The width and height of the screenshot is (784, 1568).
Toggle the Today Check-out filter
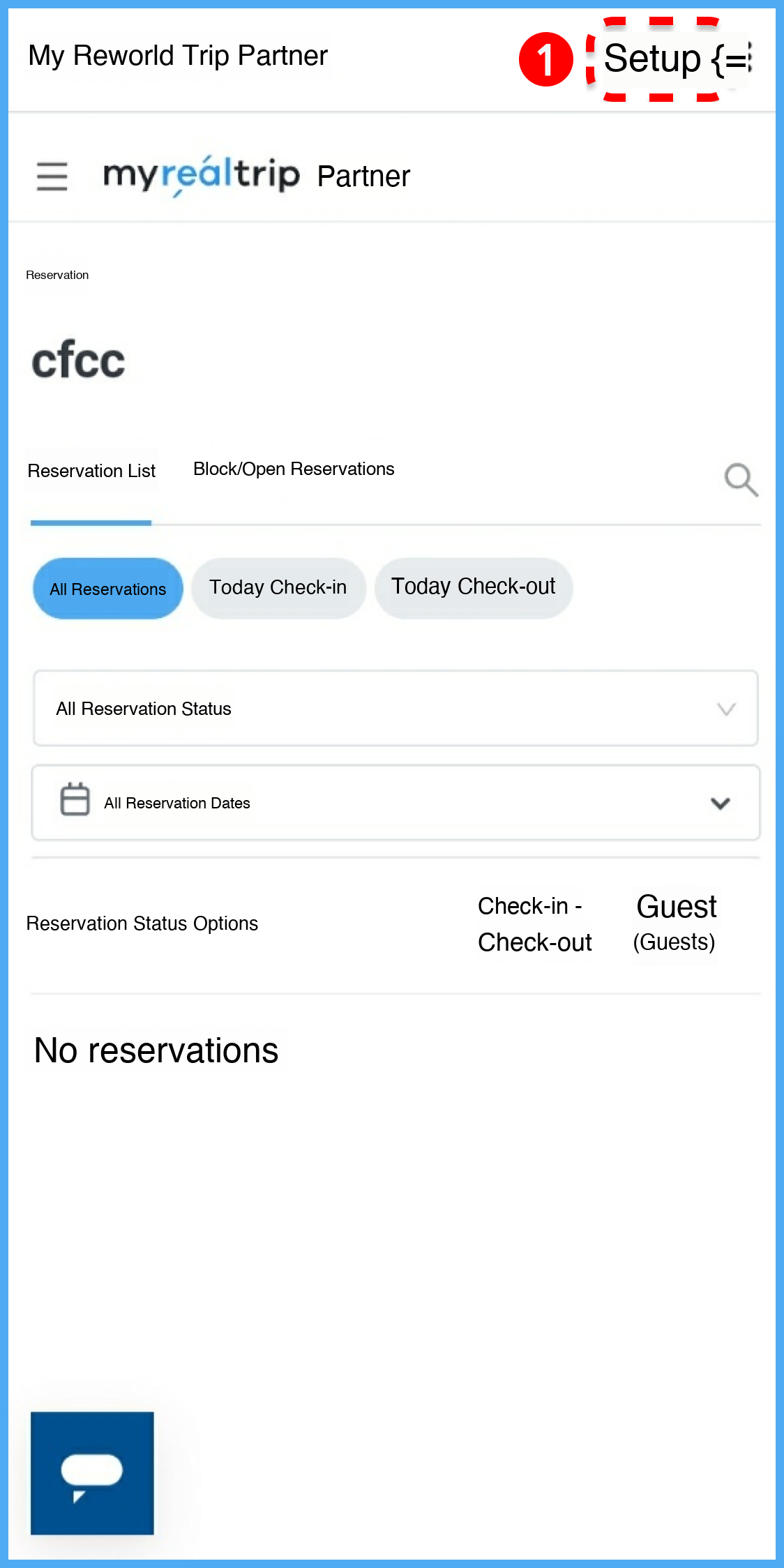474,587
